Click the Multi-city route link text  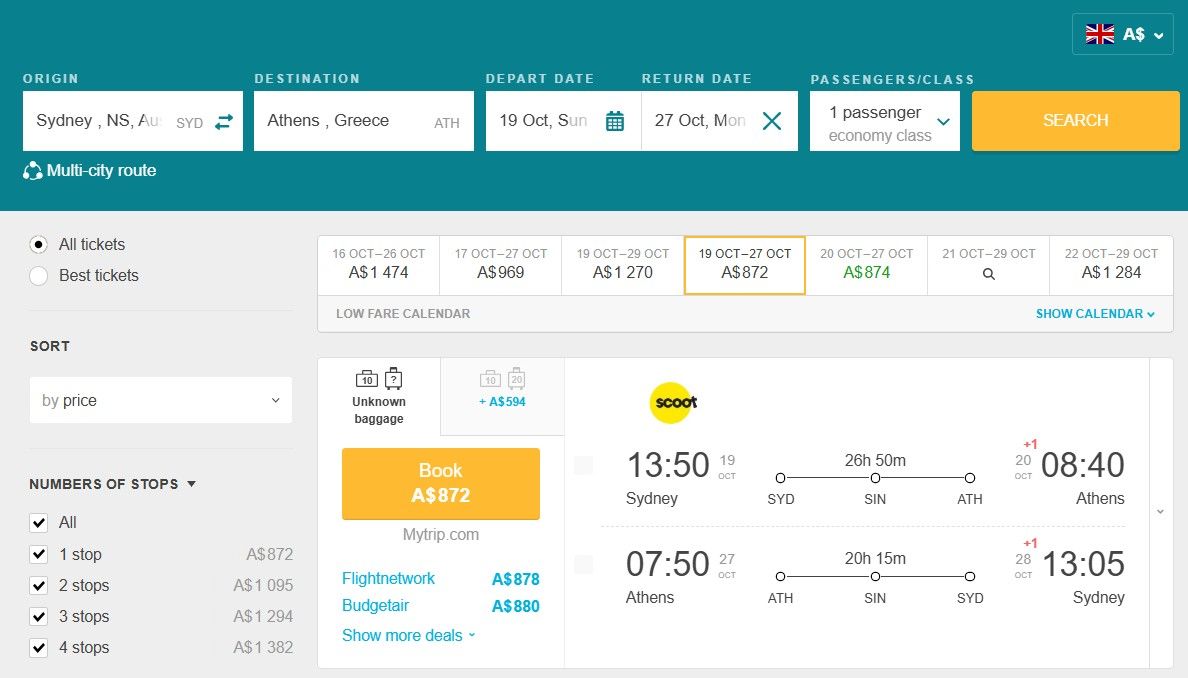point(102,171)
